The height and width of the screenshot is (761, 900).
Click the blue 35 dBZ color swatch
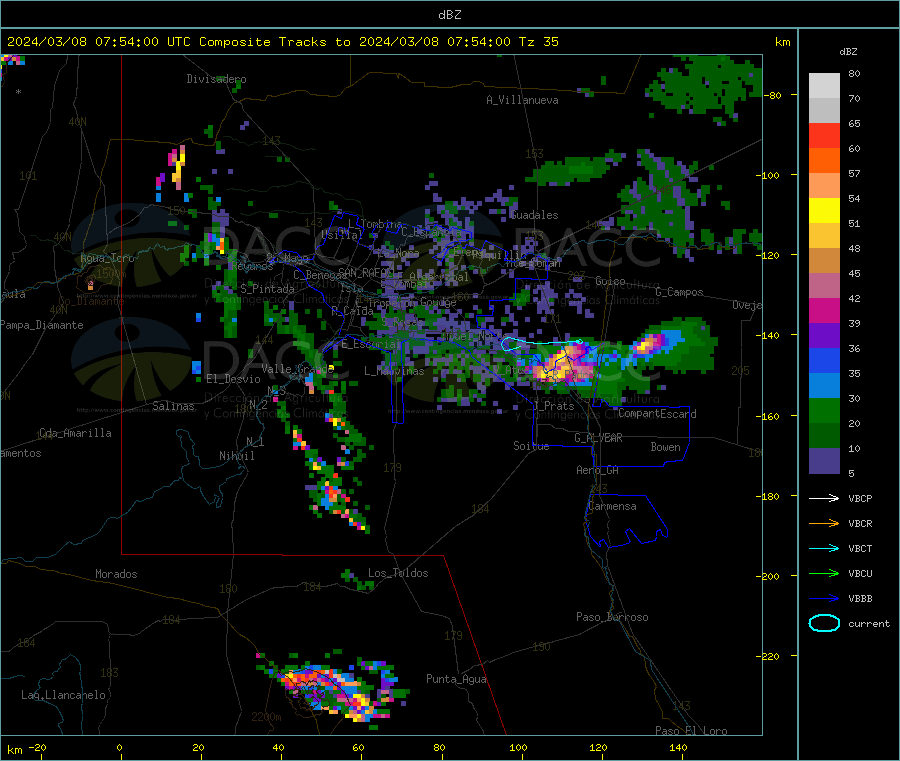click(824, 360)
